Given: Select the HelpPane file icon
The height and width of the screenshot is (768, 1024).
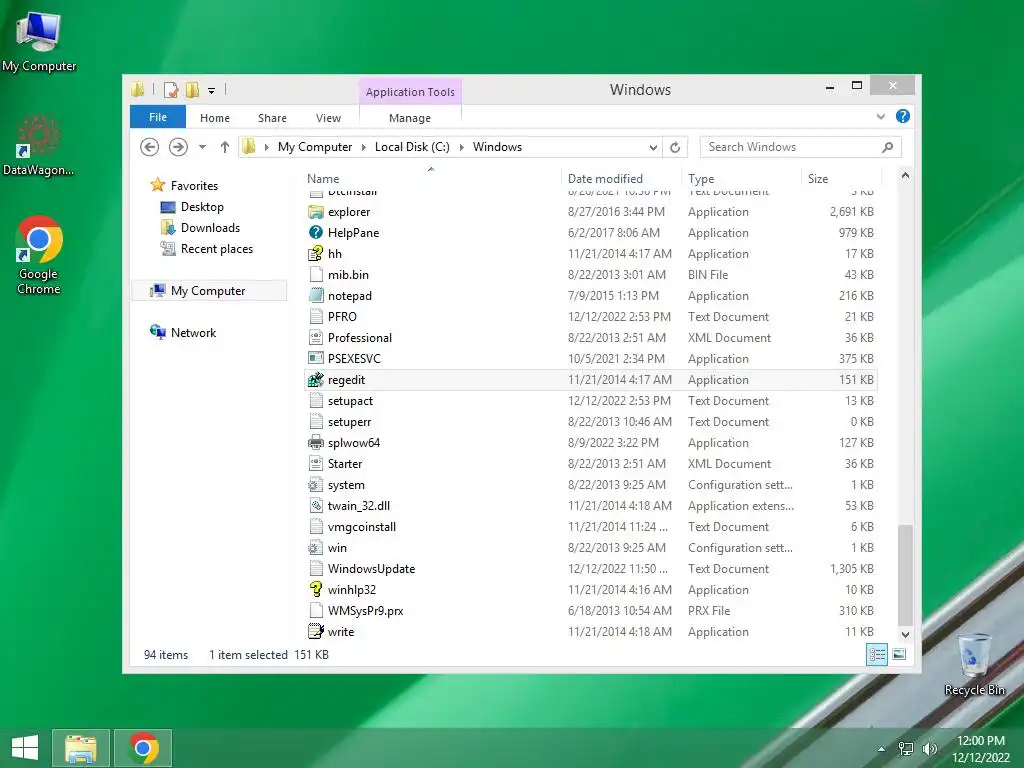Looking at the screenshot, I should tap(316, 232).
